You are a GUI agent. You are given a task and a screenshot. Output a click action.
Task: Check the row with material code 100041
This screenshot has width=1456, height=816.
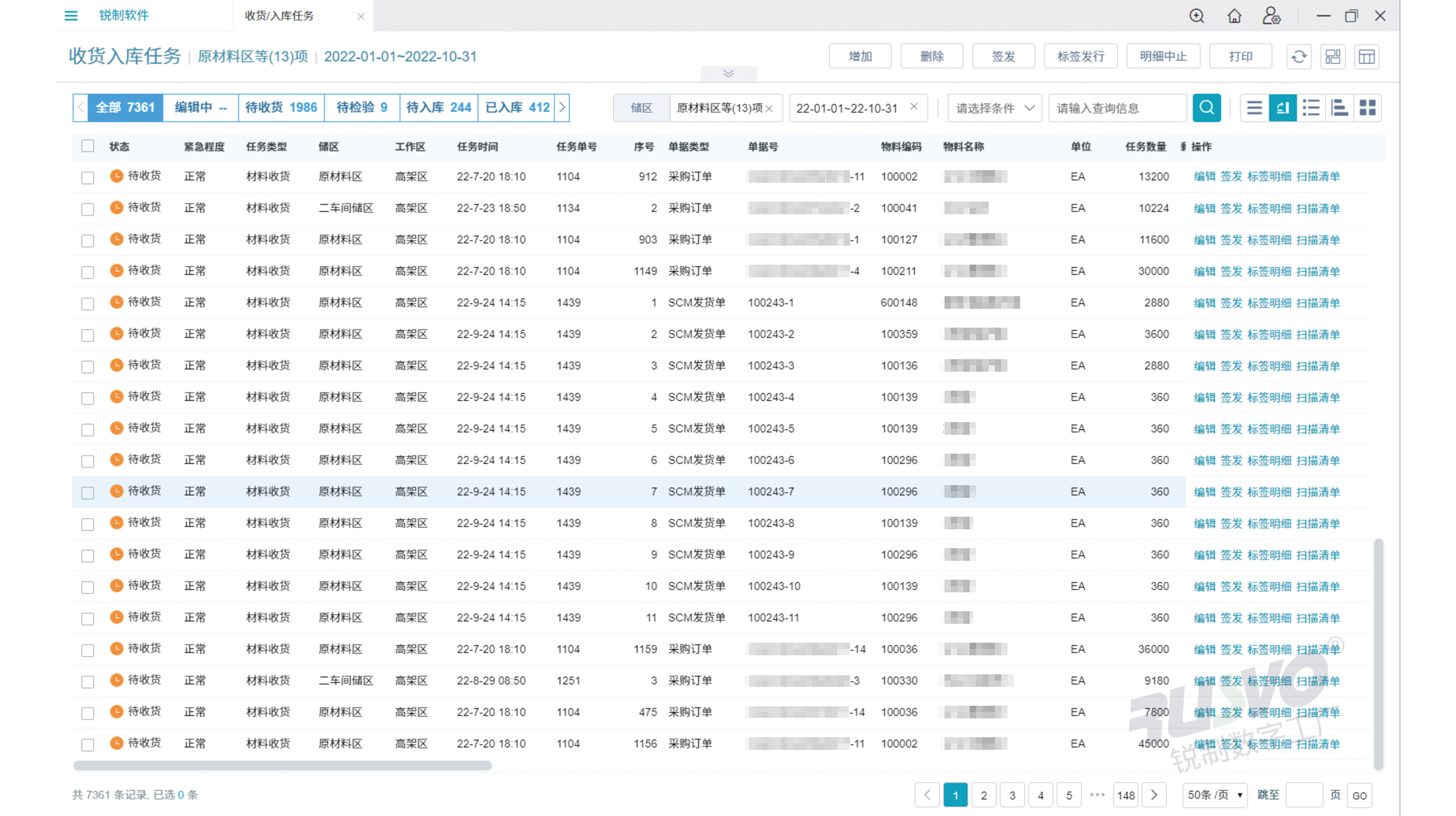(88, 209)
